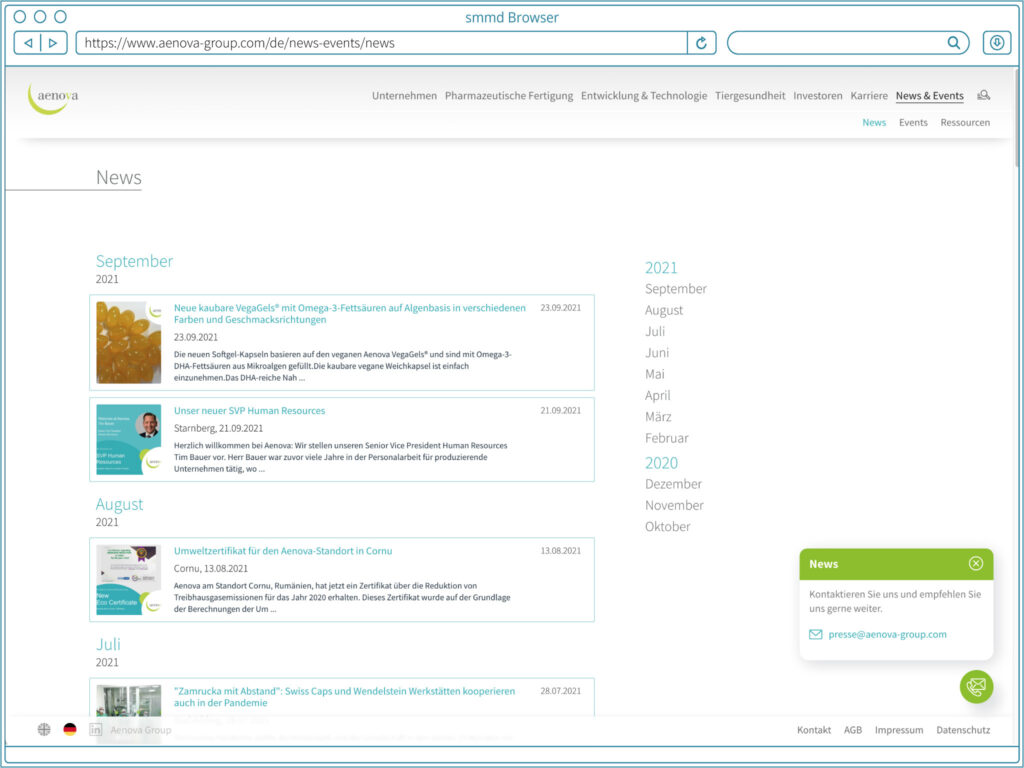The height and width of the screenshot is (768, 1024).
Task: Click the magnifier icon in the browser search box
Action: pyautogui.click(x=953, y=43)
